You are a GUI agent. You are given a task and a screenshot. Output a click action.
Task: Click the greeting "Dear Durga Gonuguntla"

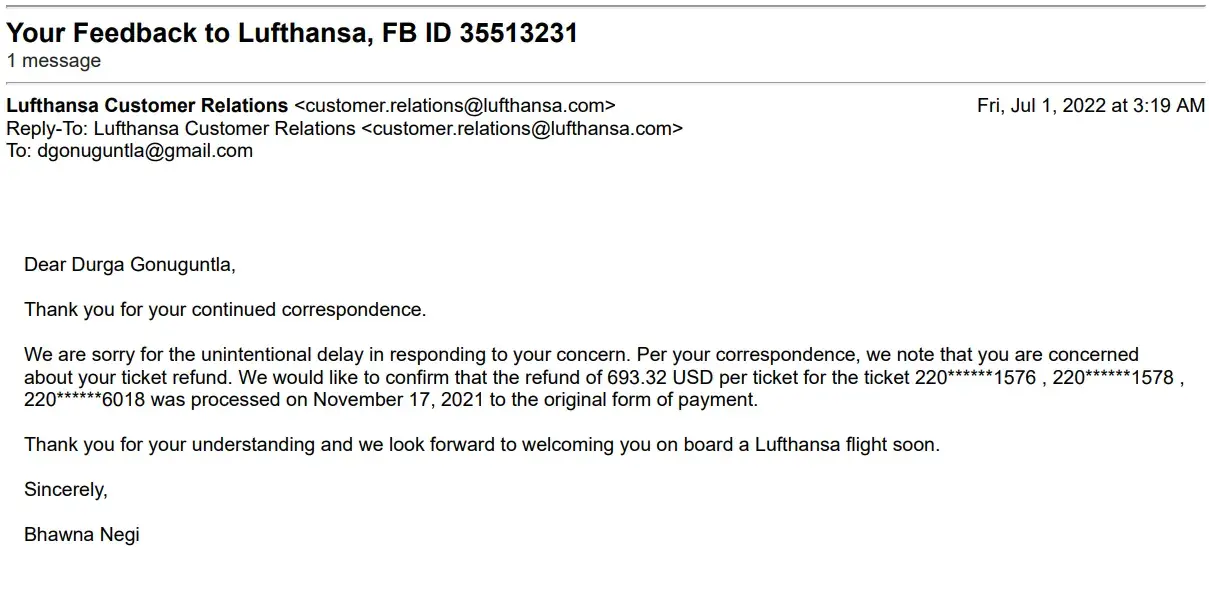click(130, 265)
